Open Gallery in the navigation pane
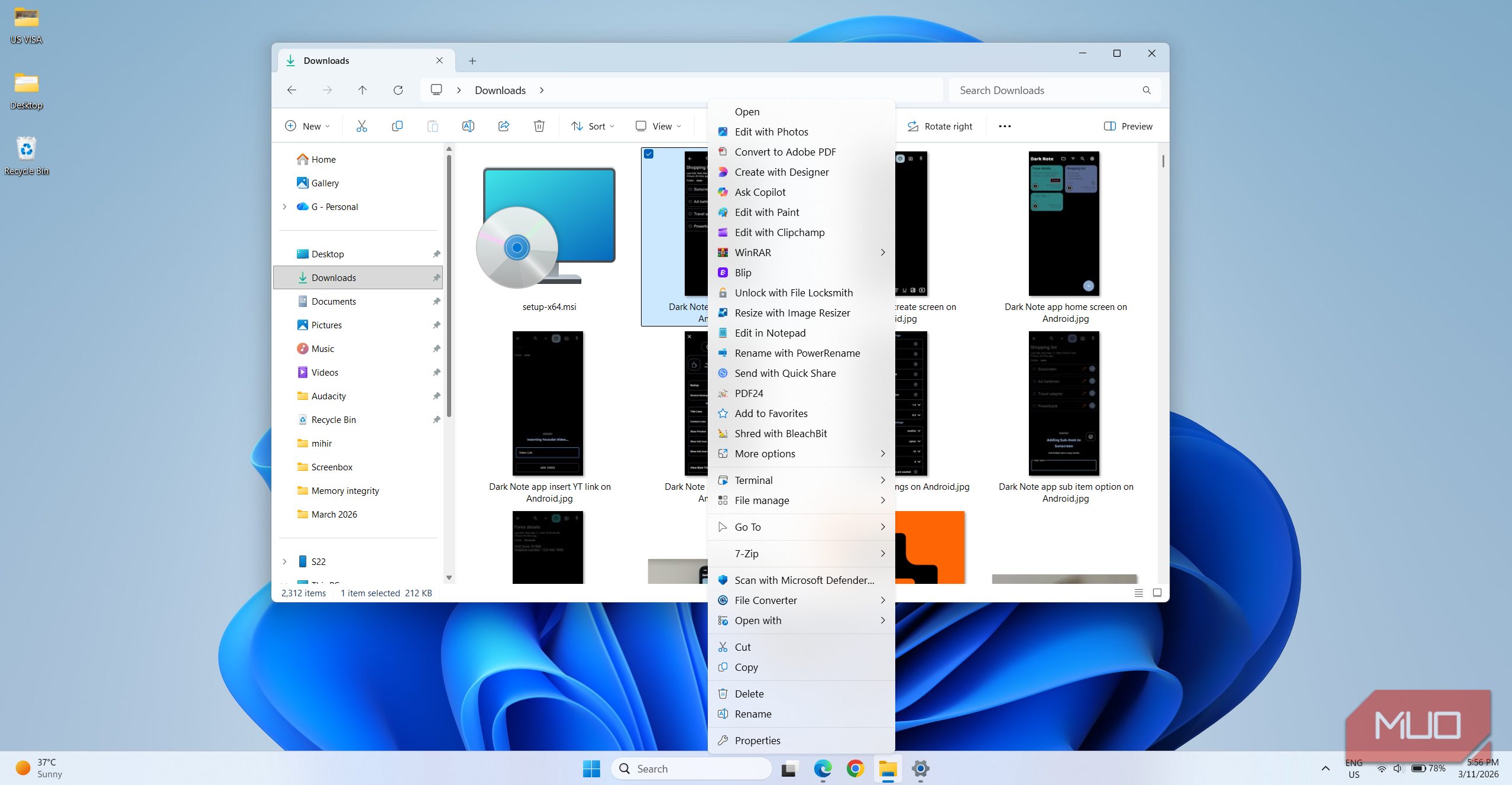The image size is (1512, 785). 357,183
